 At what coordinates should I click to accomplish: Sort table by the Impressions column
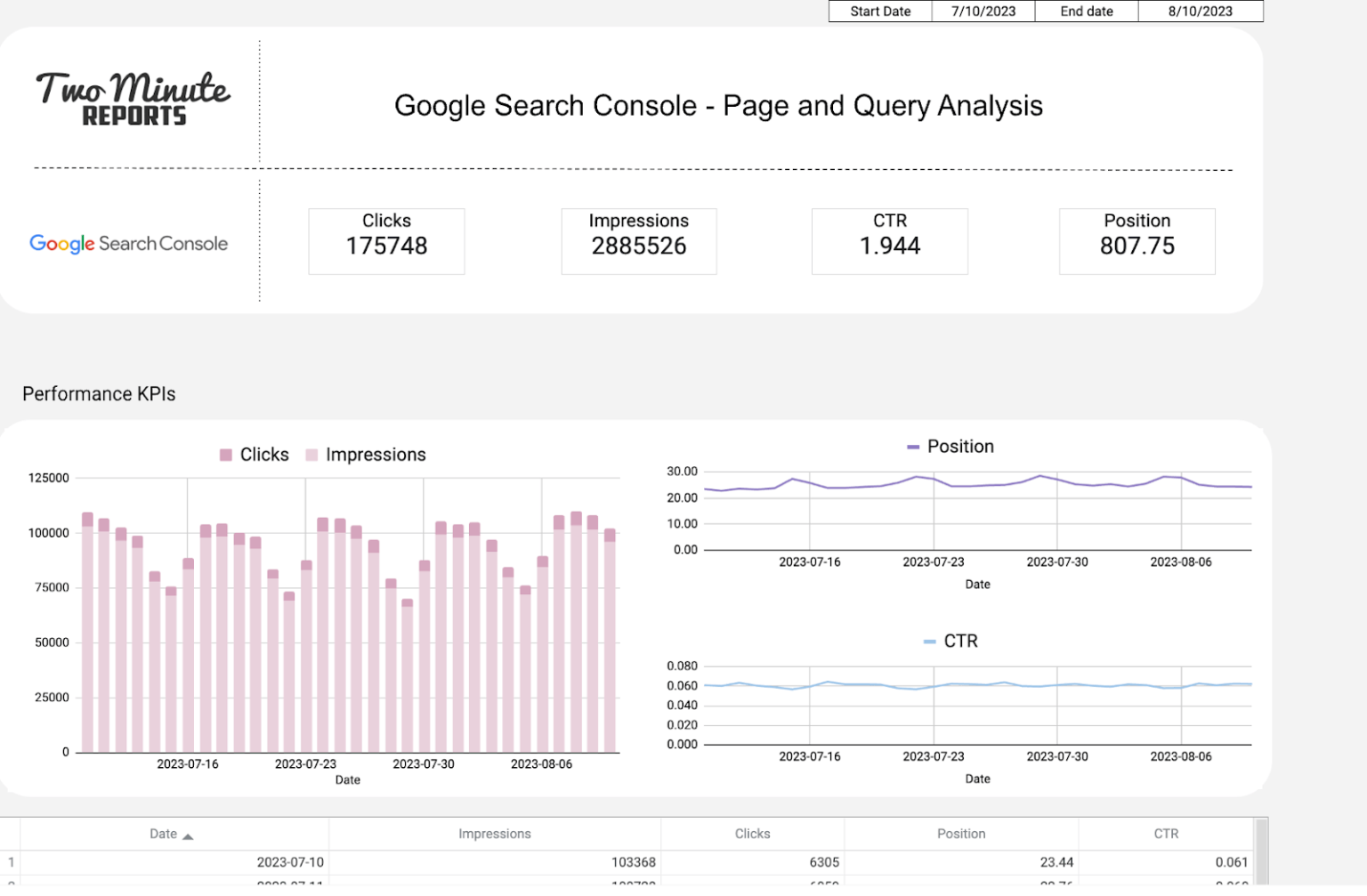pyautogui.click(x=495, y=834)
